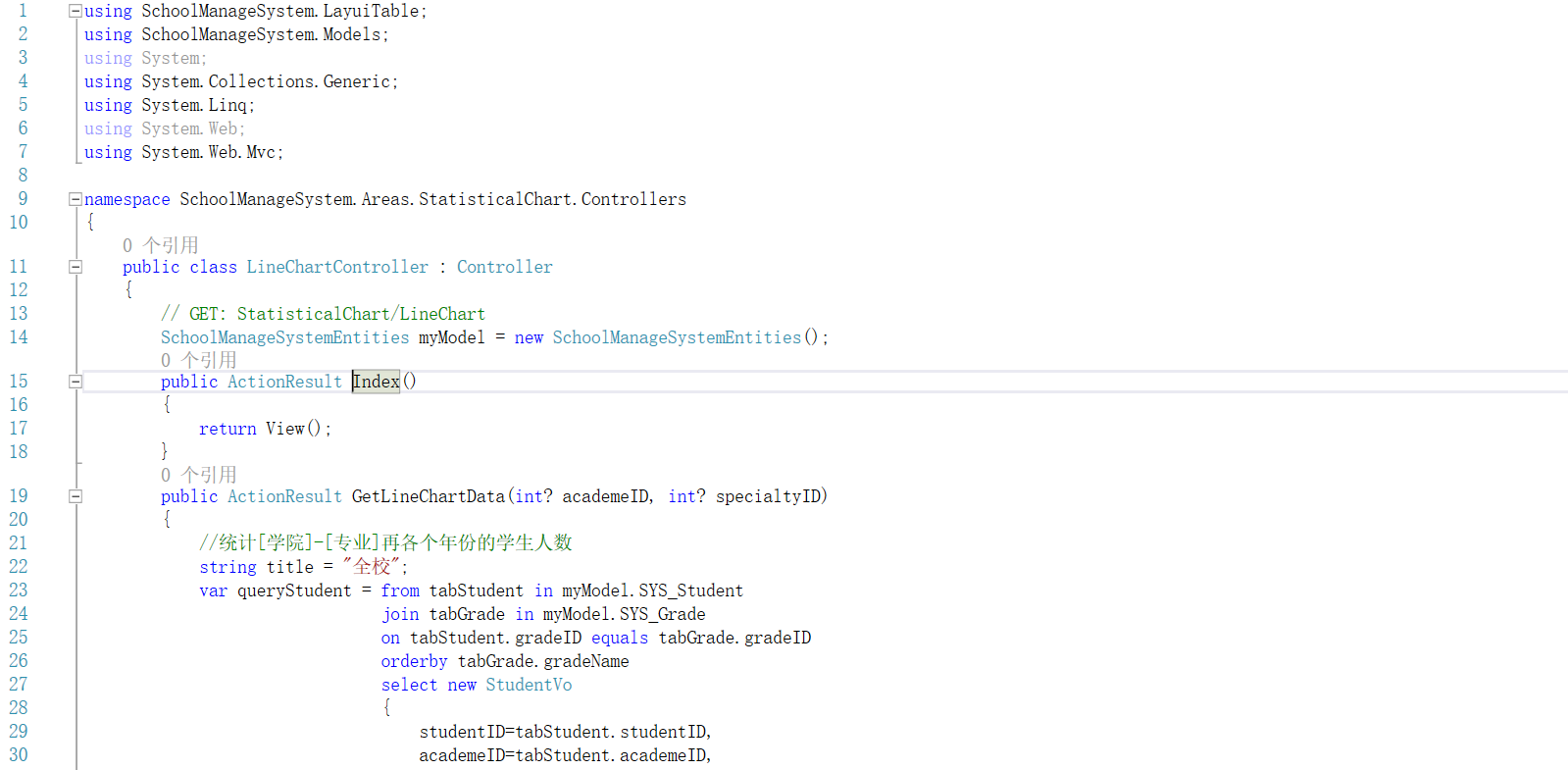Collapse the GetLineChartData method block
The height and width of the screenshot is (770, 1568).
tap(76, 496)
